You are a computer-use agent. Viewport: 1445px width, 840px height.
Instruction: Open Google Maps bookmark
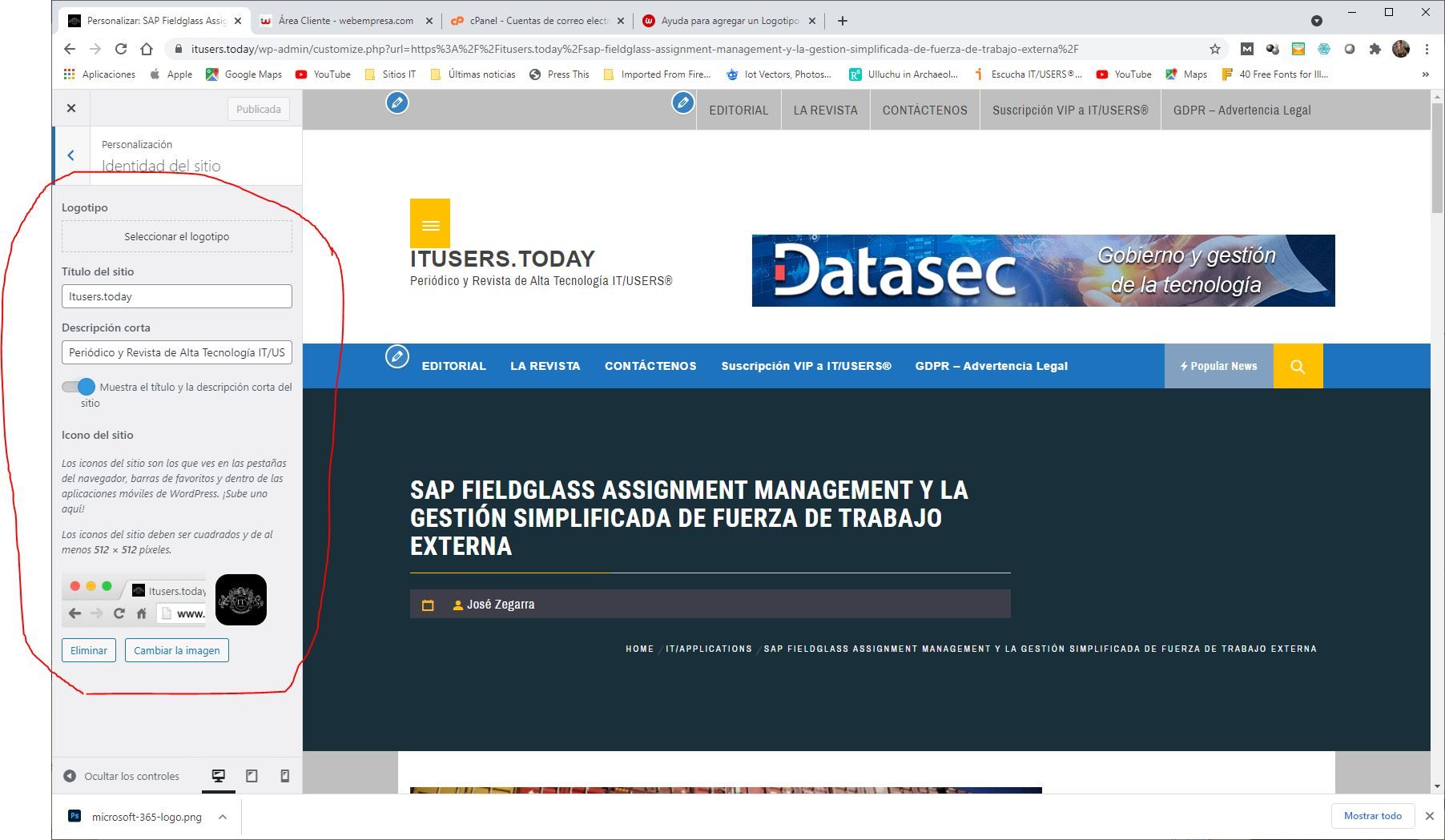click(x=244, y=74)
